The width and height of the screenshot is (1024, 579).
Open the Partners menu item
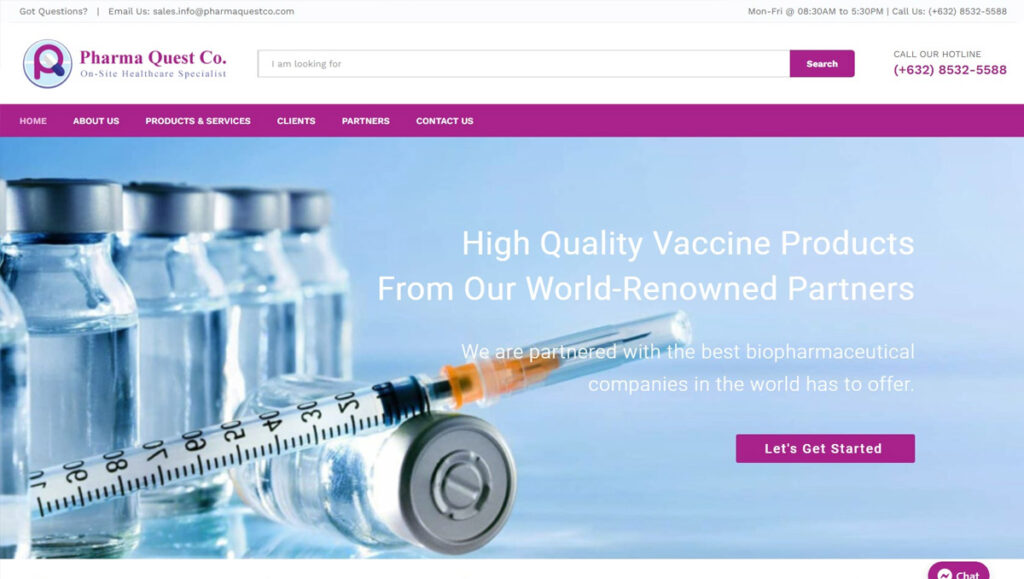pos(366,121)
